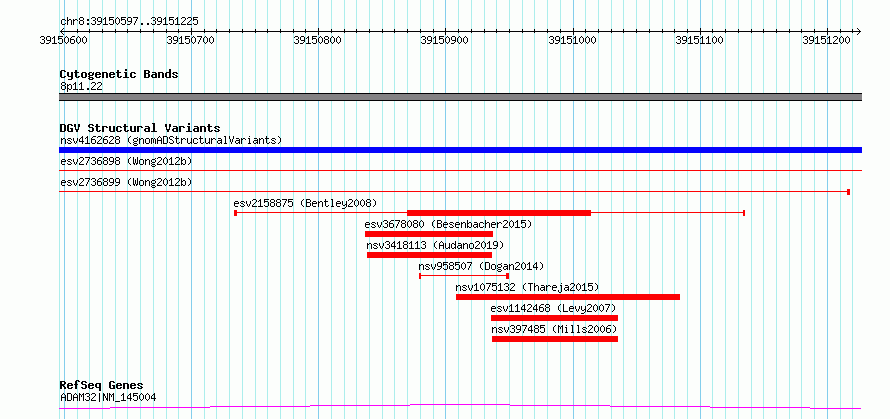The height and width of the screenshot is (419, 890).
Task: Click the chr8:39150597..39151225 coordinate label
Action: click(129, 22)
